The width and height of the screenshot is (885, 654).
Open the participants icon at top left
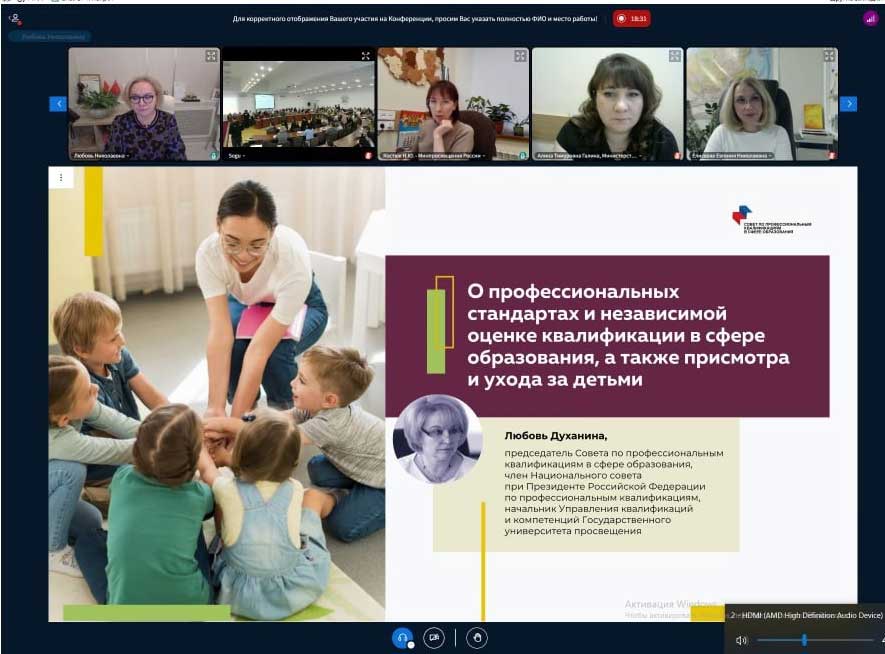point(14,18)
